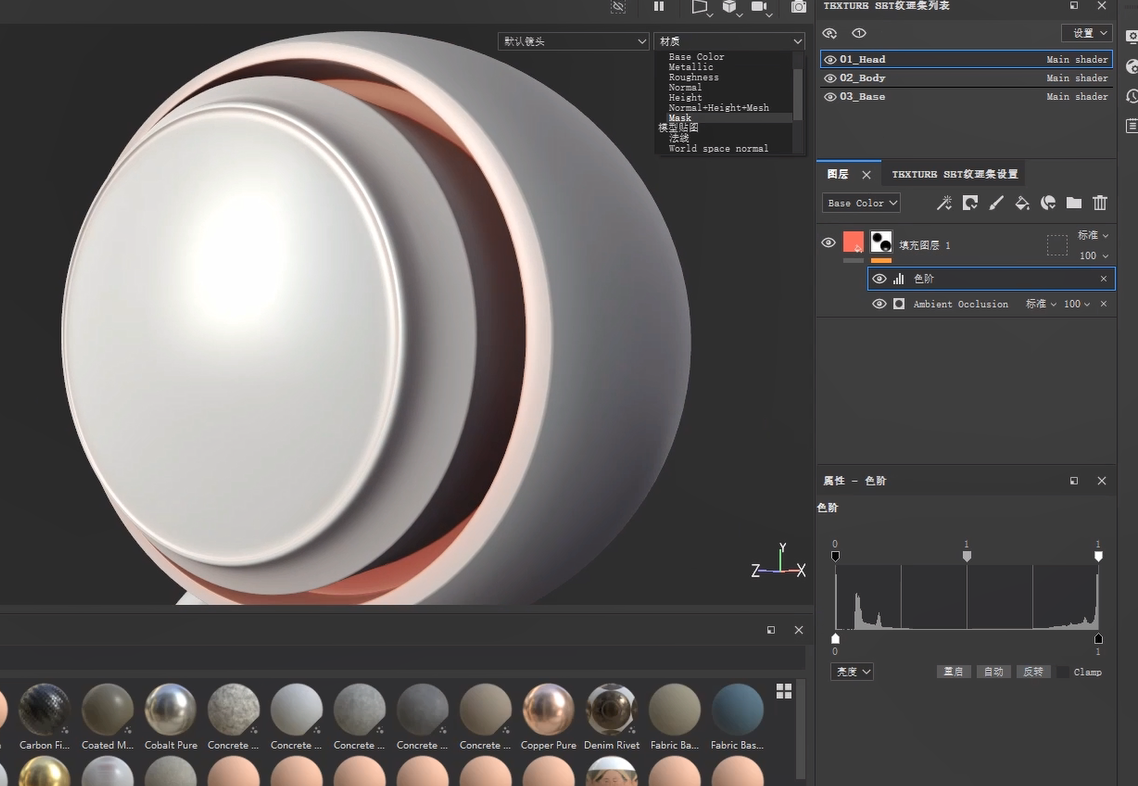The height and width of the screenshot is (786, 1138).
Task: Open the 设置 dropdown in Texture Set list
Action: [1086, 33]
